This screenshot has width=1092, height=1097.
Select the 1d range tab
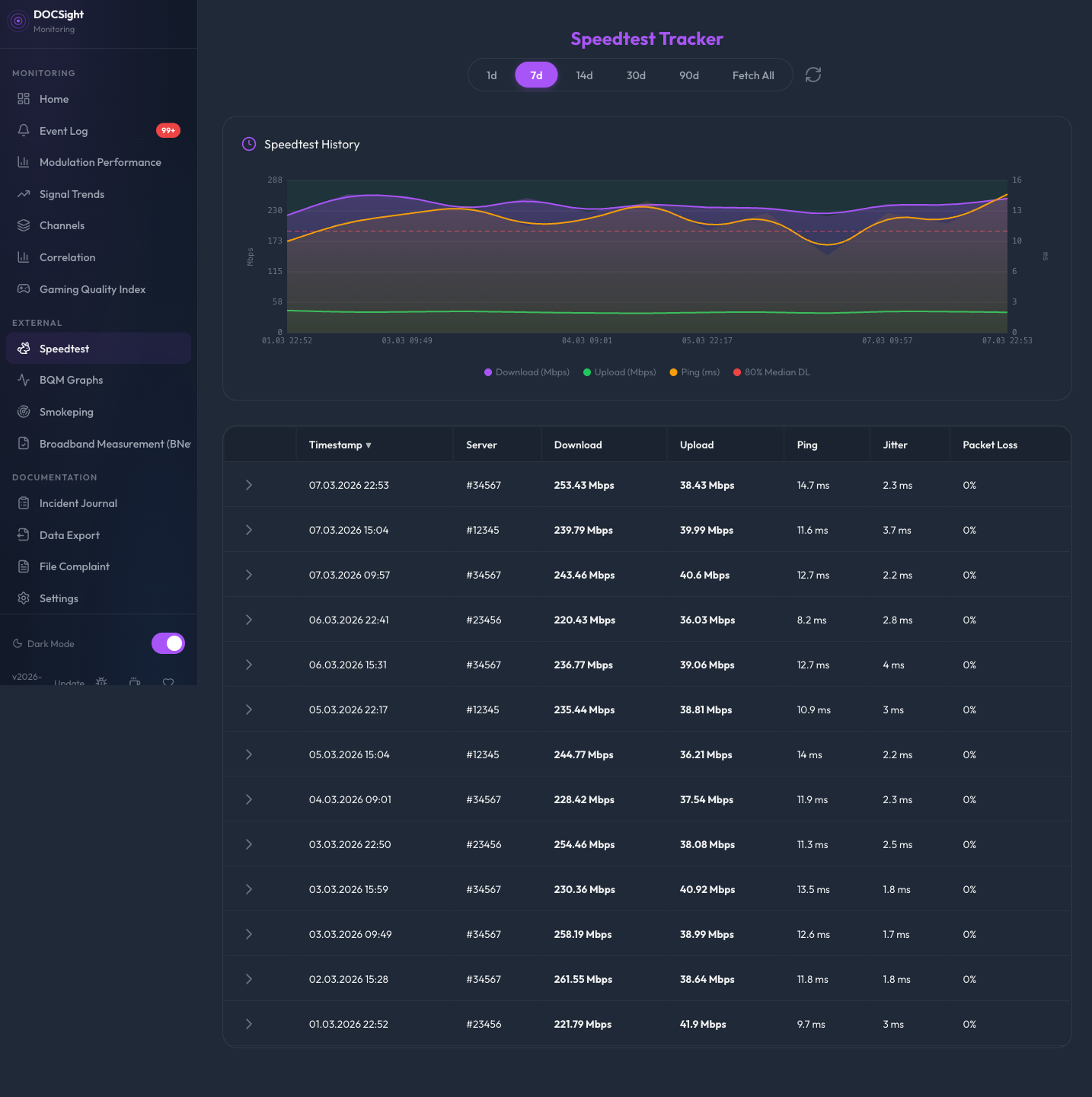[491, 75]
